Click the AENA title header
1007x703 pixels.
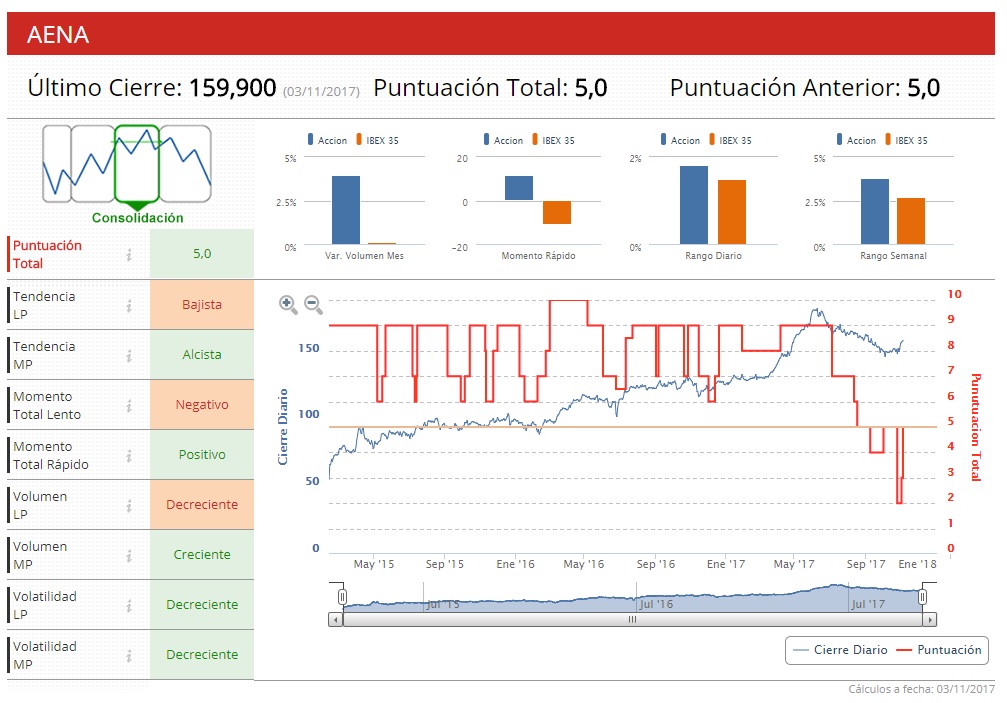click(501, 34)
